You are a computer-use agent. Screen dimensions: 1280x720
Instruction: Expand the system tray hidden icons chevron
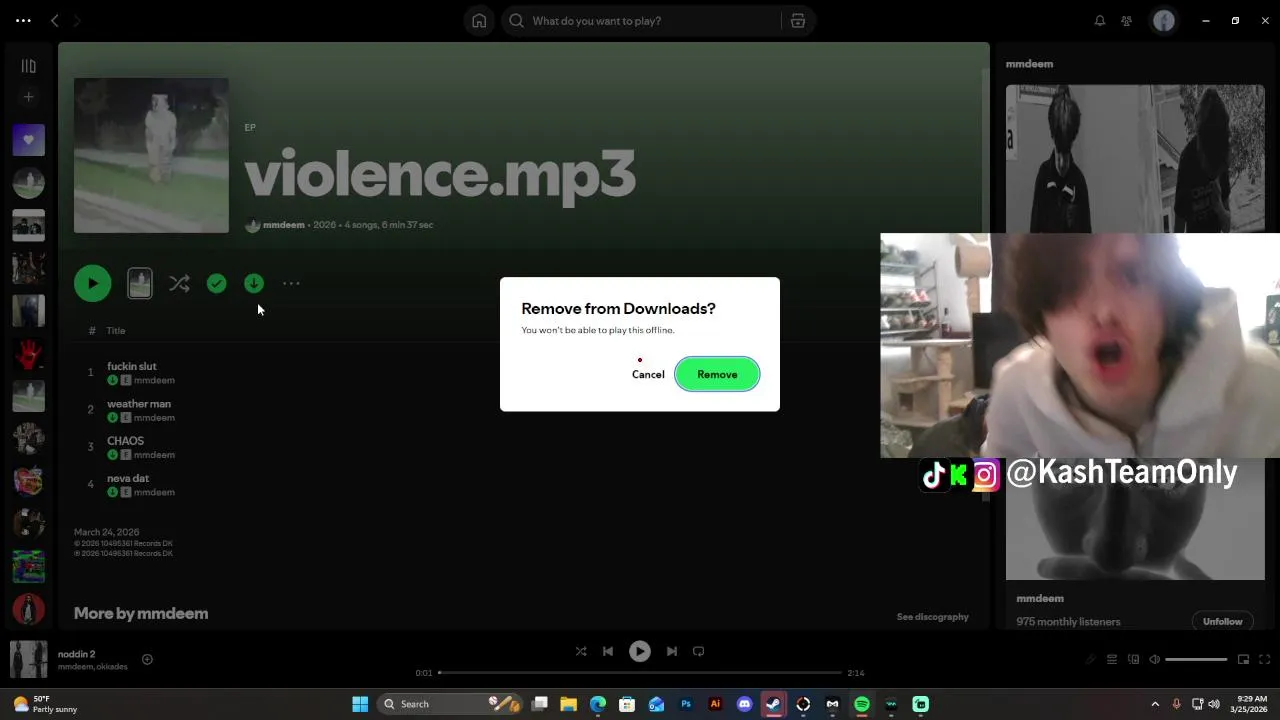1155,704
